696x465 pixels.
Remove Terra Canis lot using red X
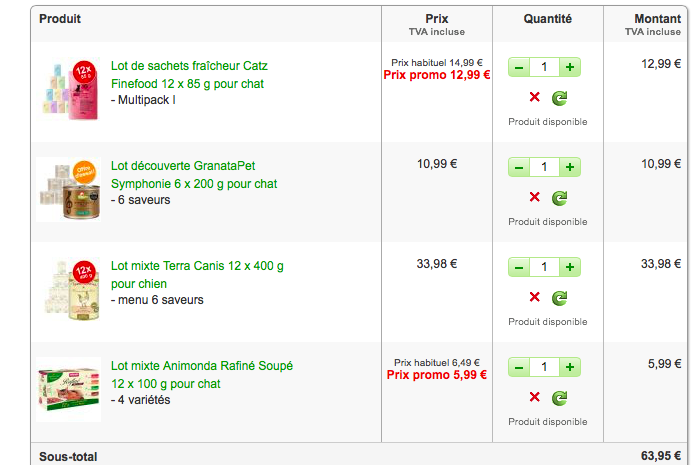pyautogui.click(x=534, y=296)
